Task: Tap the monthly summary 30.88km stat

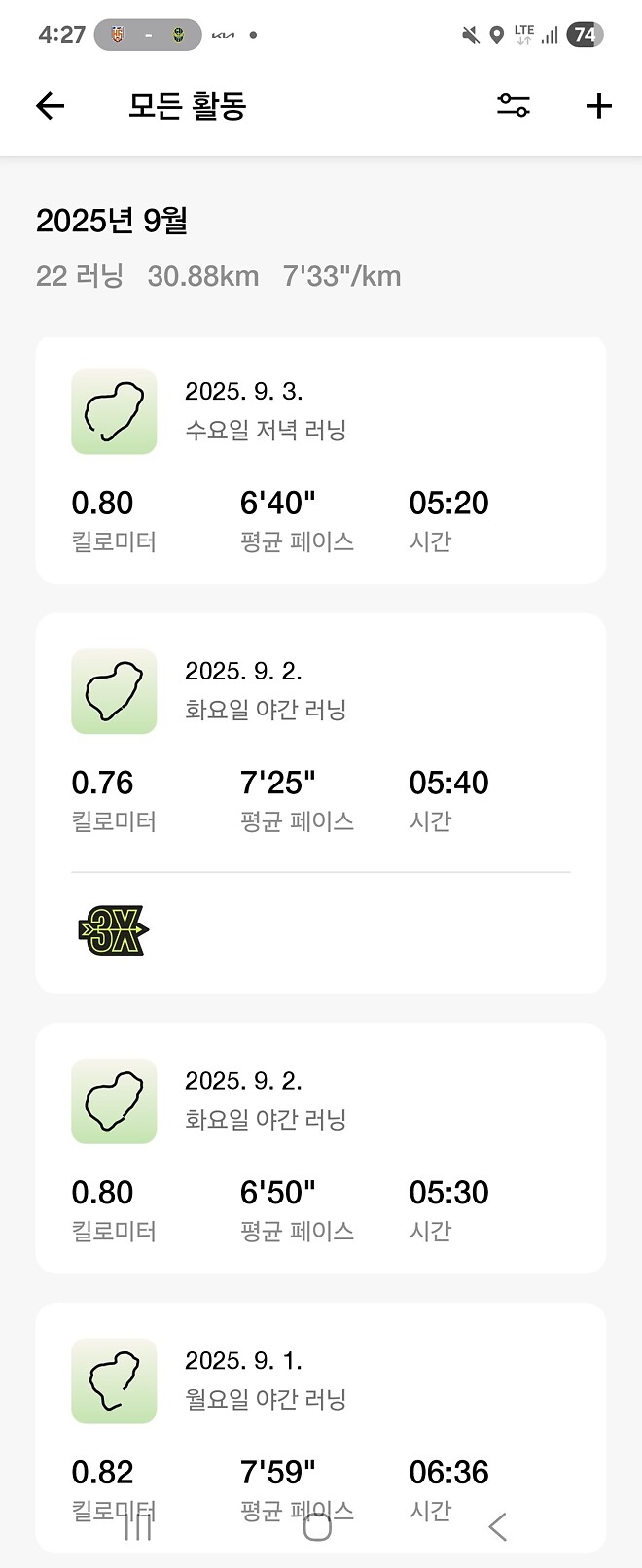Action: click(x=203, y=276)
